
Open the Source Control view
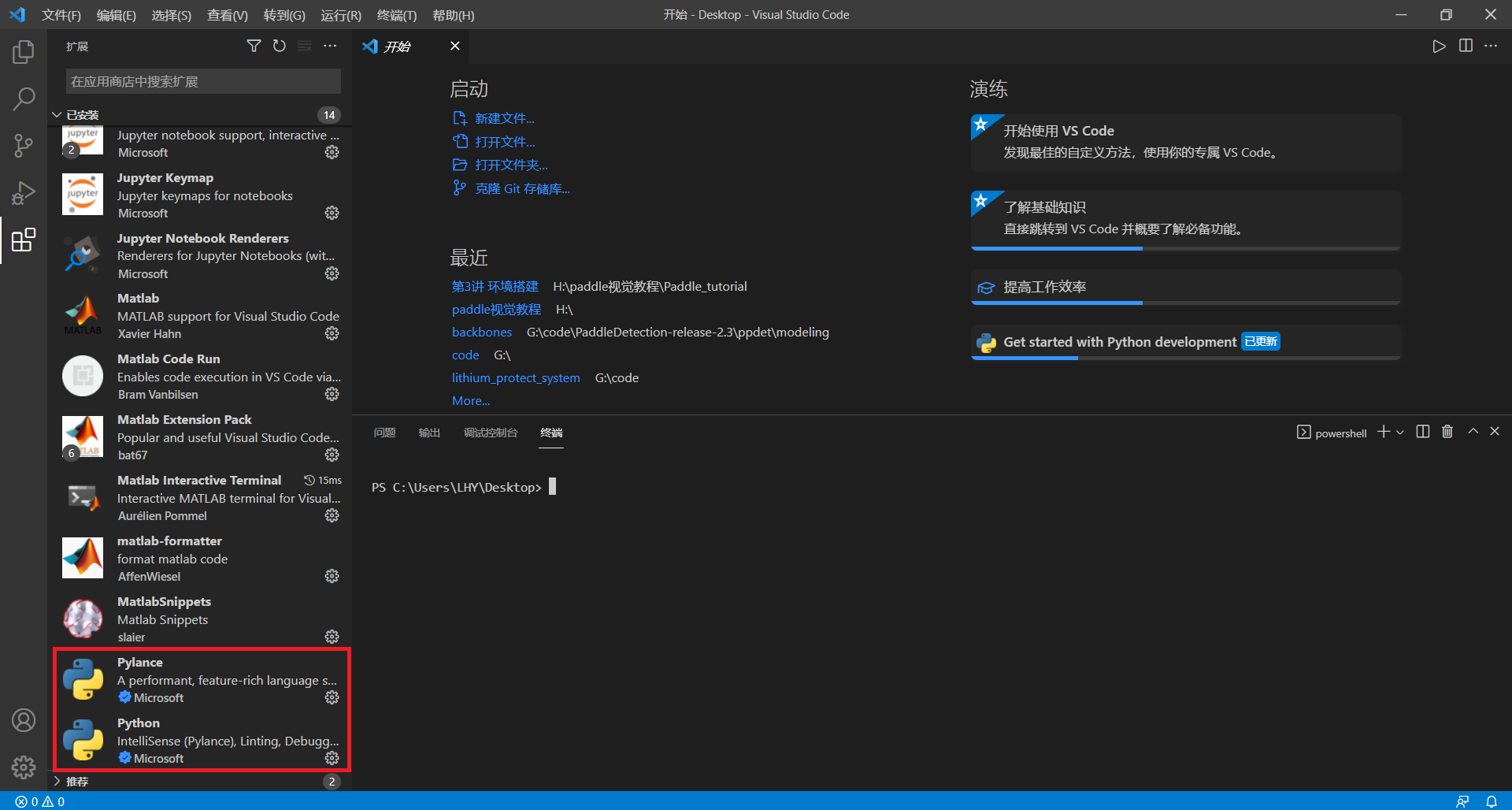pos(24,146)
